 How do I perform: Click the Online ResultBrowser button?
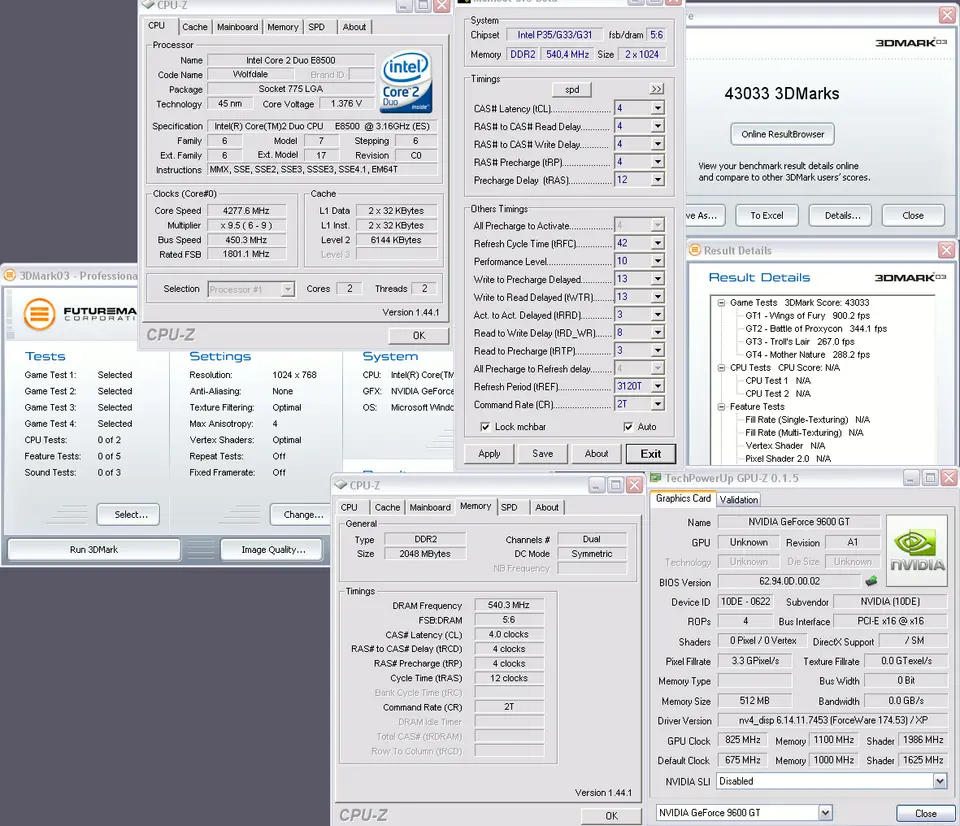(781, 134)
